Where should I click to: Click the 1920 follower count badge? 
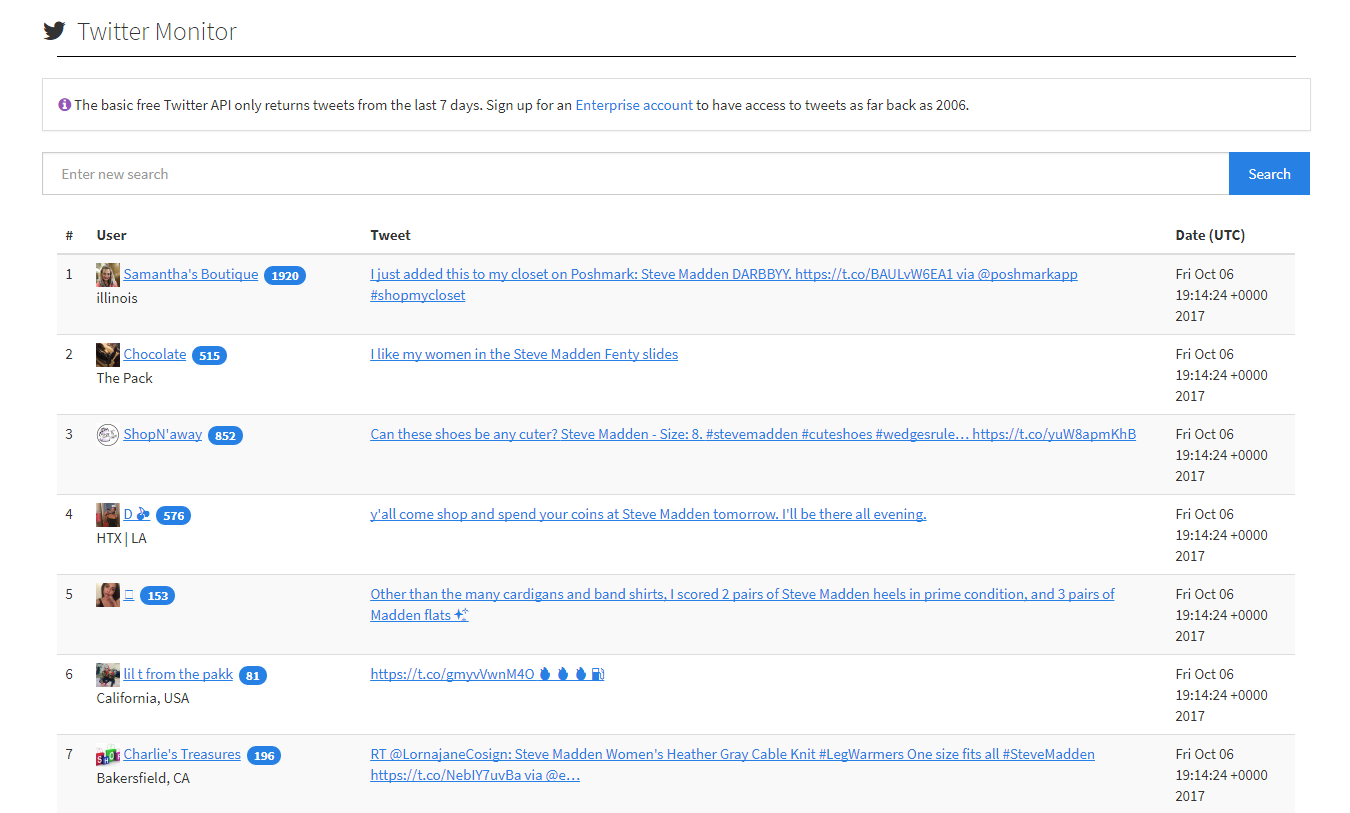[285, 276]
